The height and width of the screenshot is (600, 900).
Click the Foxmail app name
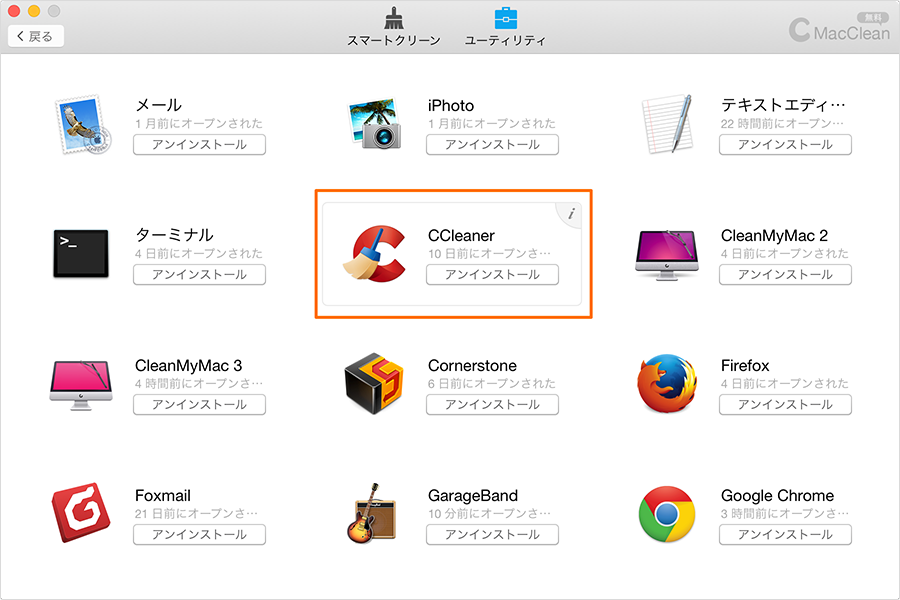tap(162, 496)
